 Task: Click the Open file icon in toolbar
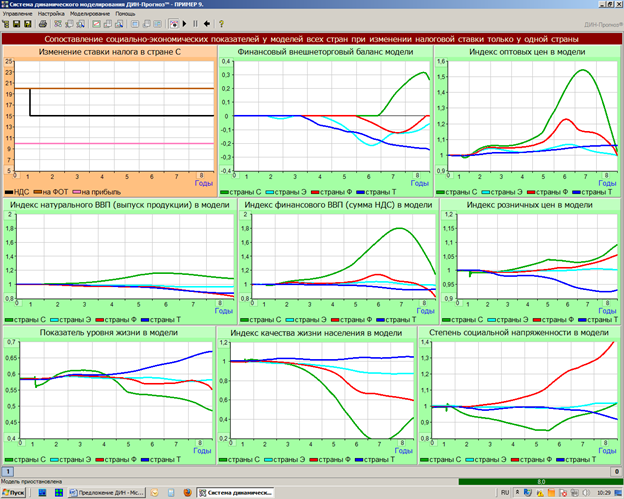pyautogui.click(x=7, y=22)
